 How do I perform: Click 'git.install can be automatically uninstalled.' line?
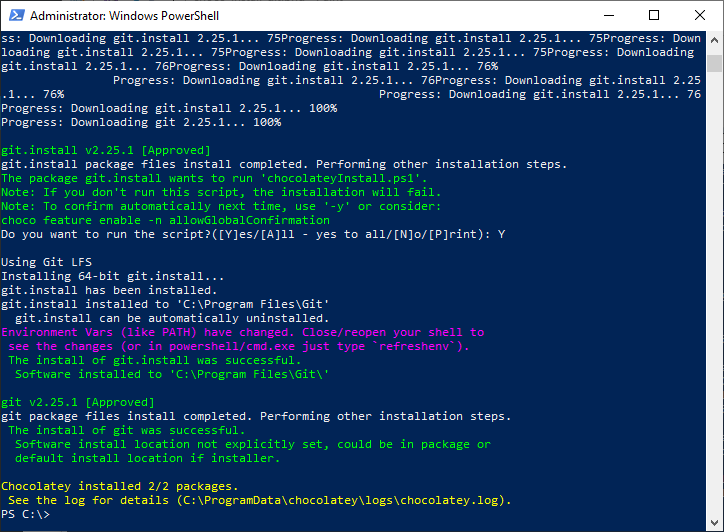click(172, 318)
